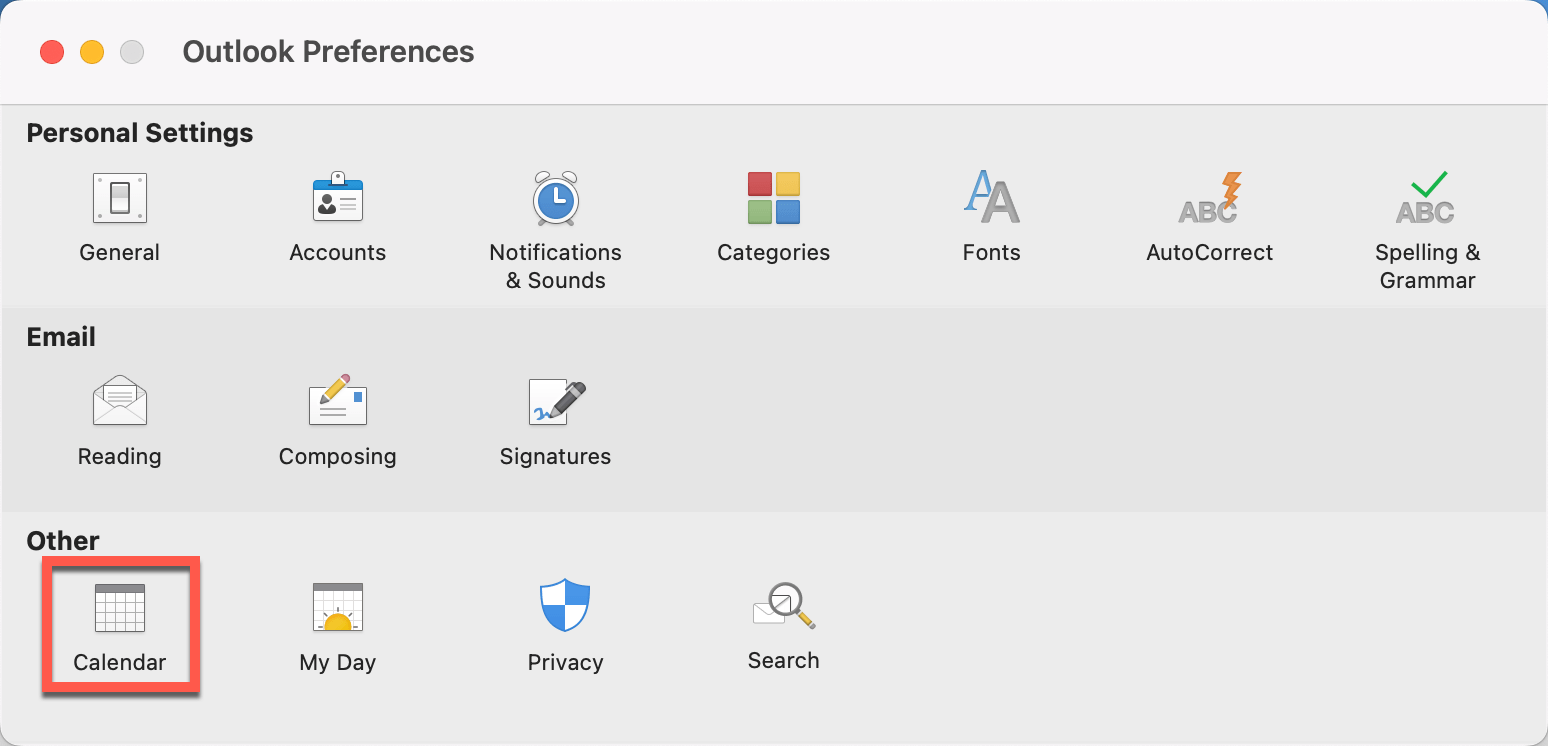This screenshot has height=746, width=1548.
Task: Click the green zoom window control
Action: 131,51
